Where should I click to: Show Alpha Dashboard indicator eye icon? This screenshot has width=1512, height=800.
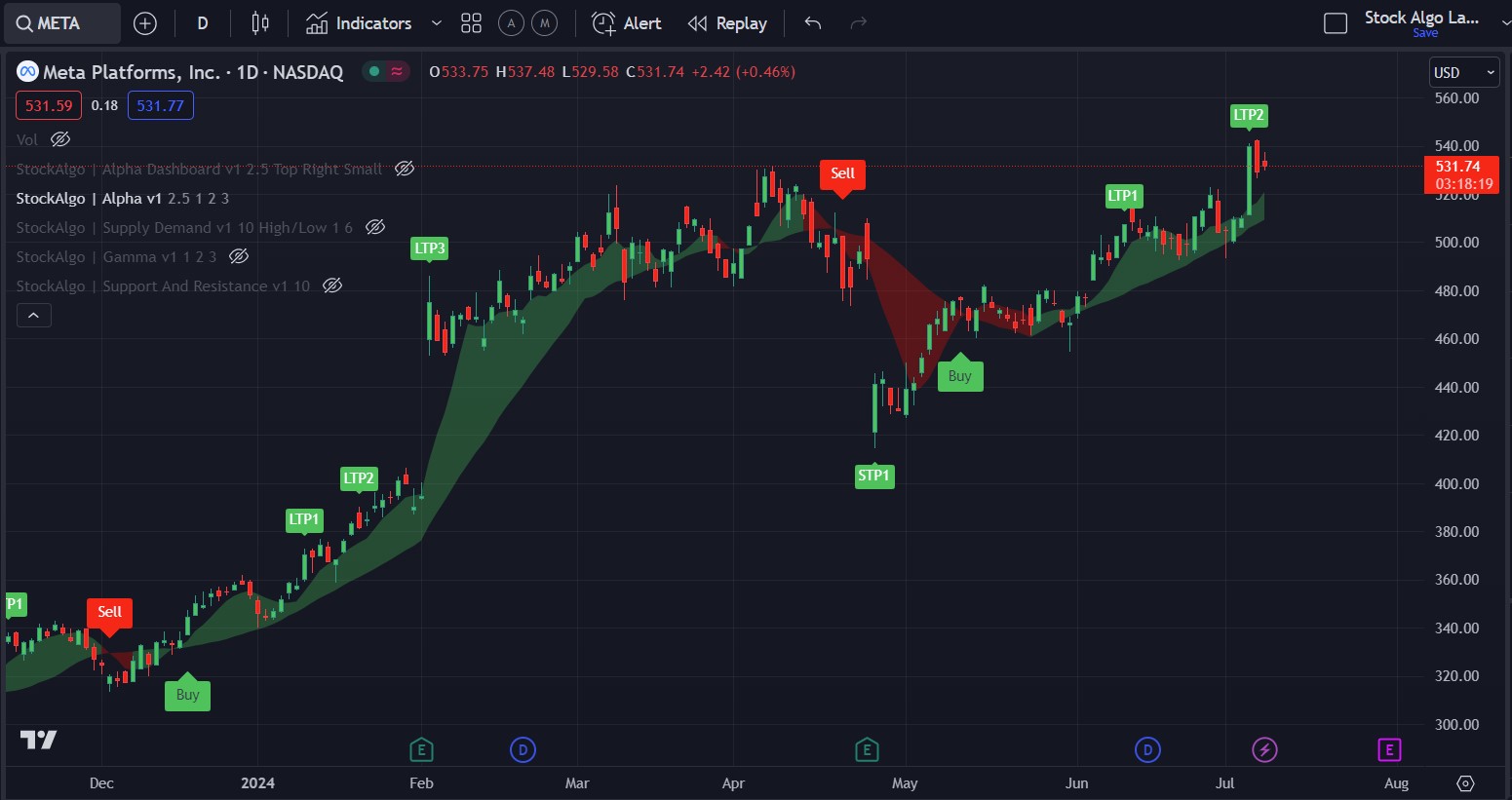pyautogui.click(x=405, y=169)
